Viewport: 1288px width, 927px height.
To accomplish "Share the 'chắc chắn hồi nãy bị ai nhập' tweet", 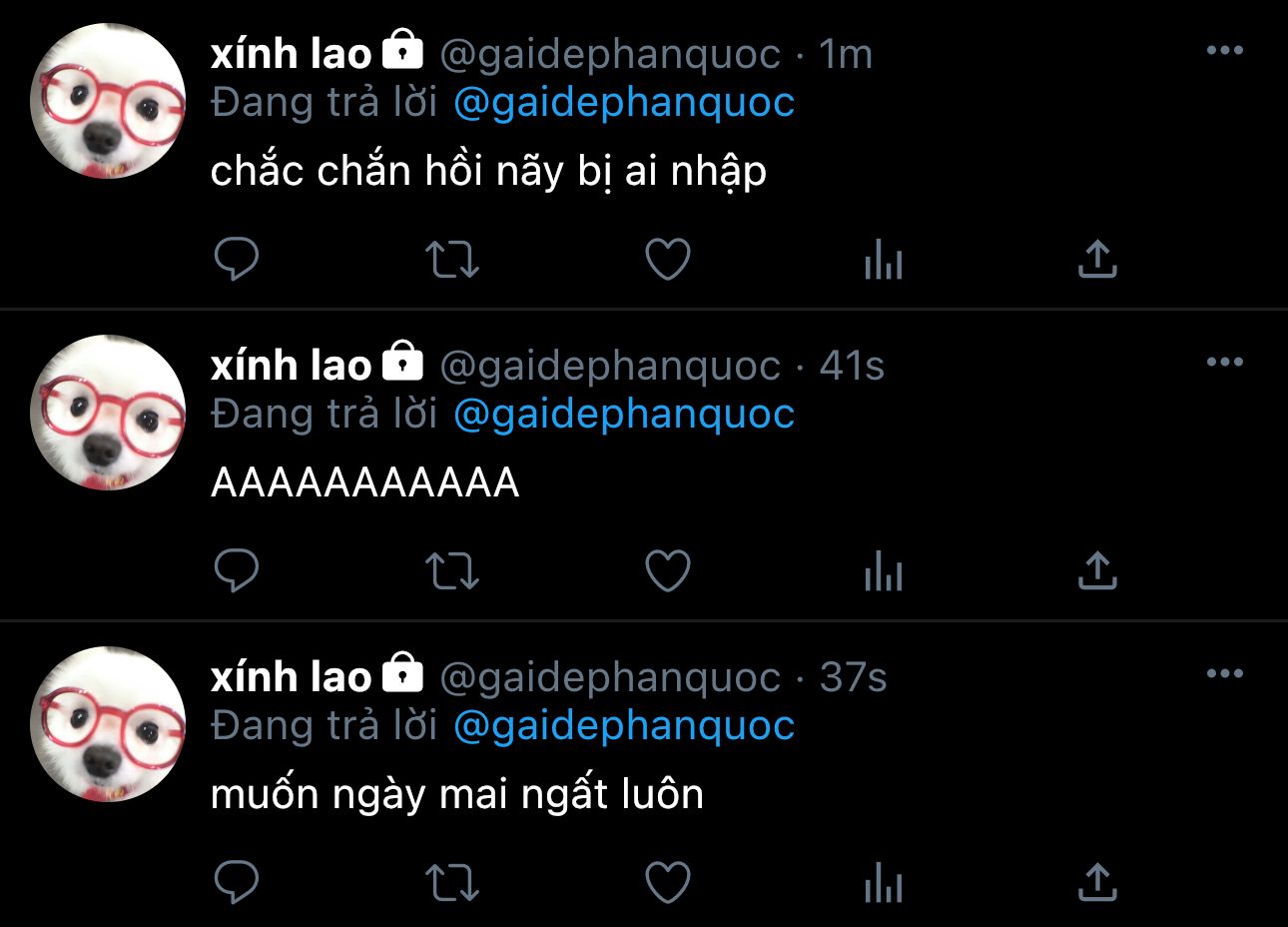I will [x=1097, y=259].
